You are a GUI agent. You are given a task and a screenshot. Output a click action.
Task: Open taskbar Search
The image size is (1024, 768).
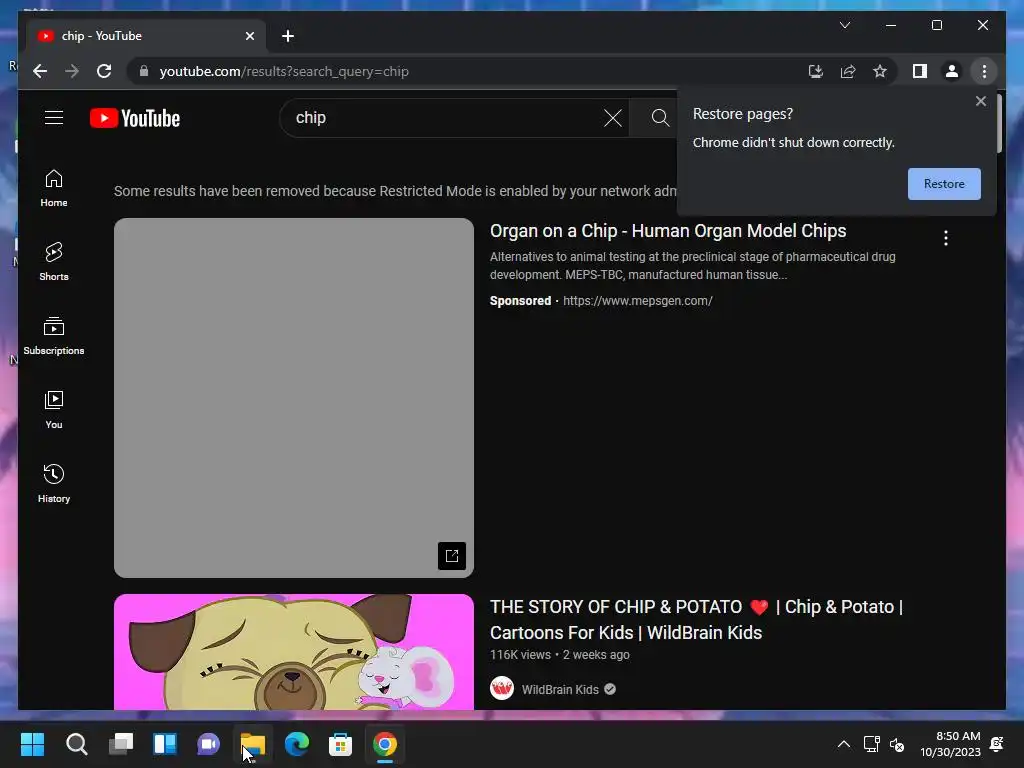76,744
